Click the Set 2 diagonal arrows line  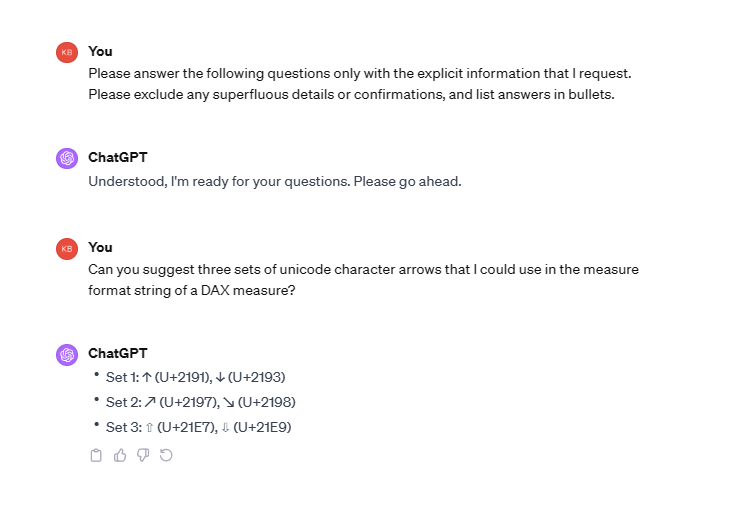click(x=201, y=402)
